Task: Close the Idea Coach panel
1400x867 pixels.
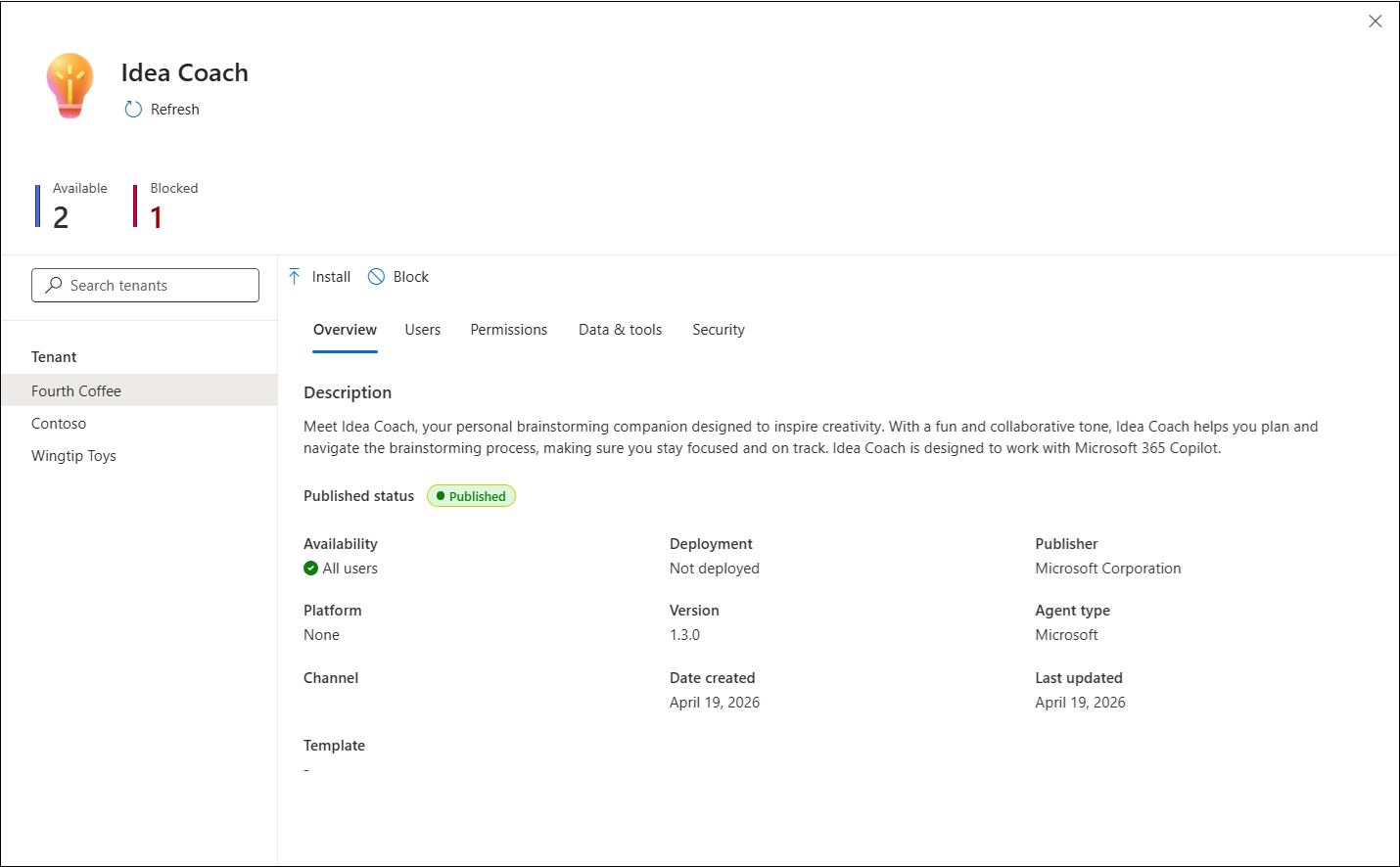Action: pyautogui.click(x=1376, y=22)
